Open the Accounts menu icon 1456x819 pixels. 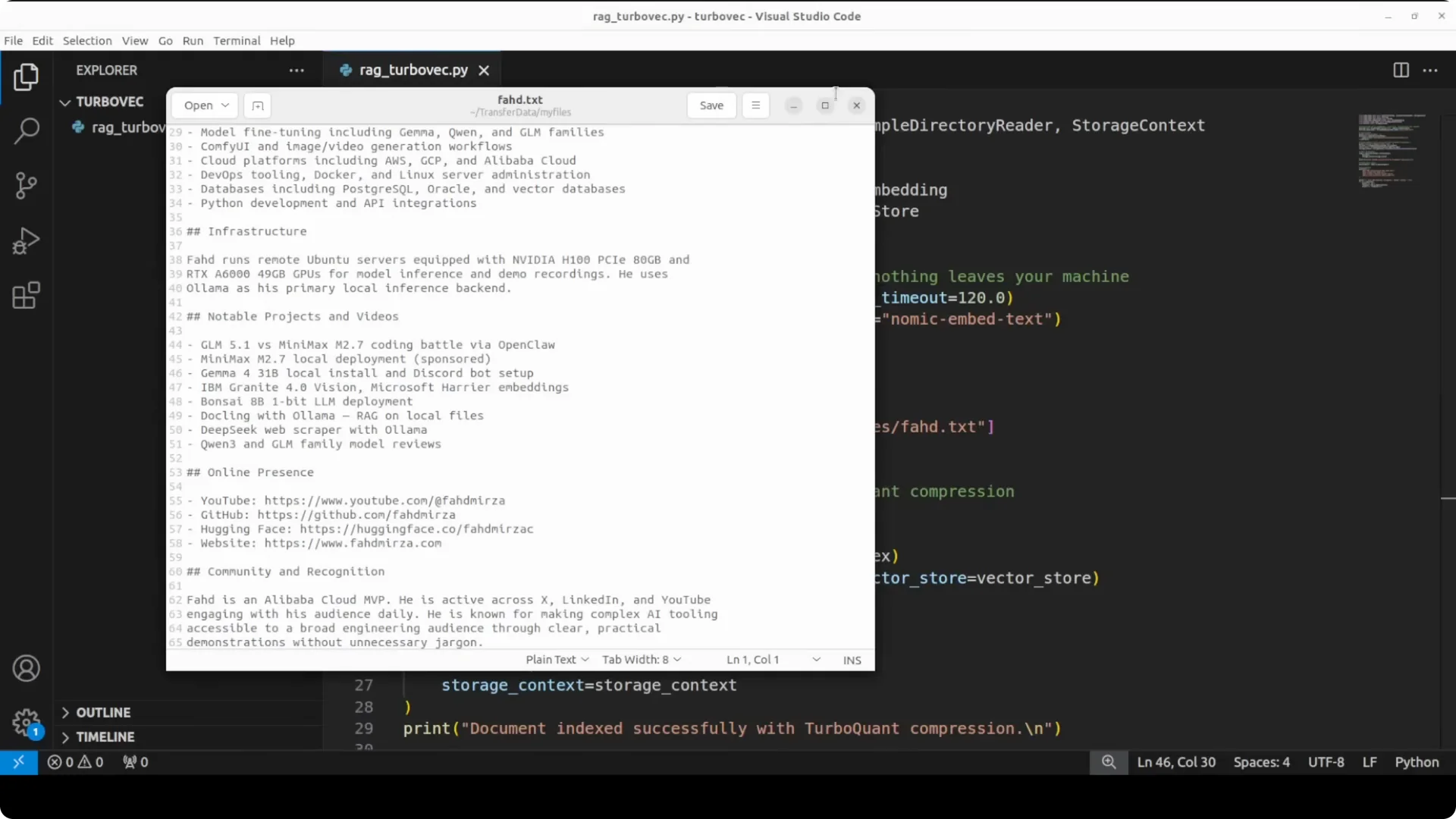(x=26, y=668)
